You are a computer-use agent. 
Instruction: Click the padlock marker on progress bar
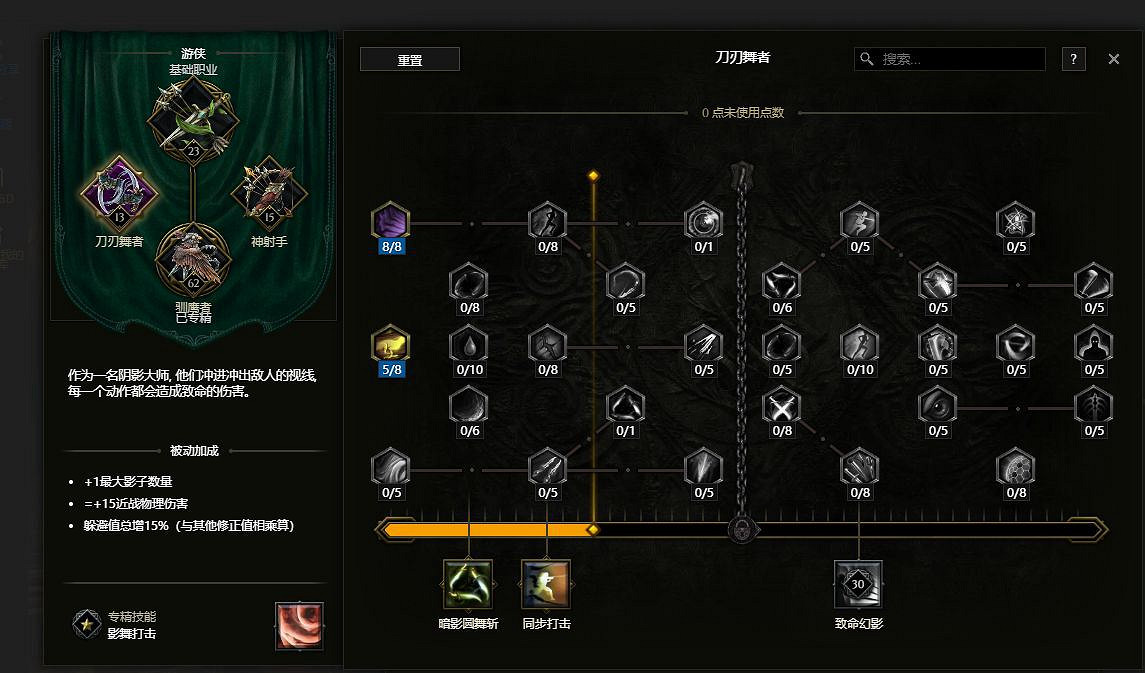[x=741, y=529]
